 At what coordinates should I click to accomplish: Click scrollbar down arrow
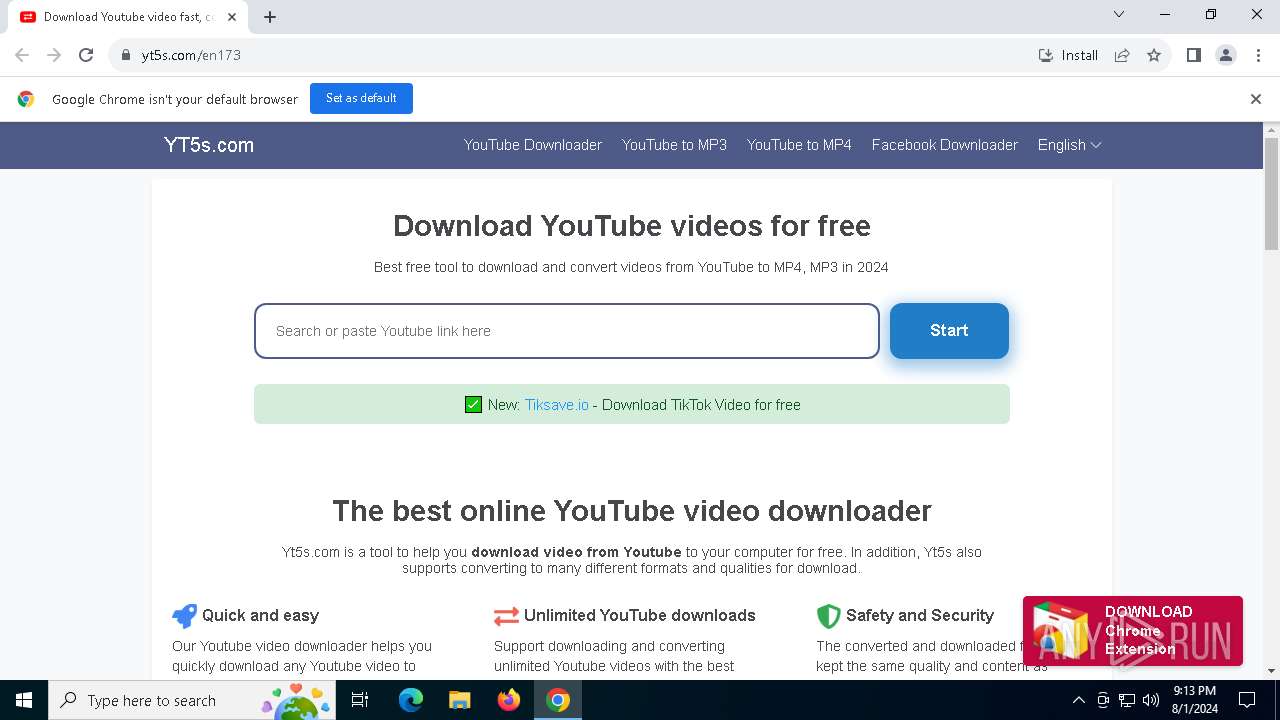(1272, 671)
